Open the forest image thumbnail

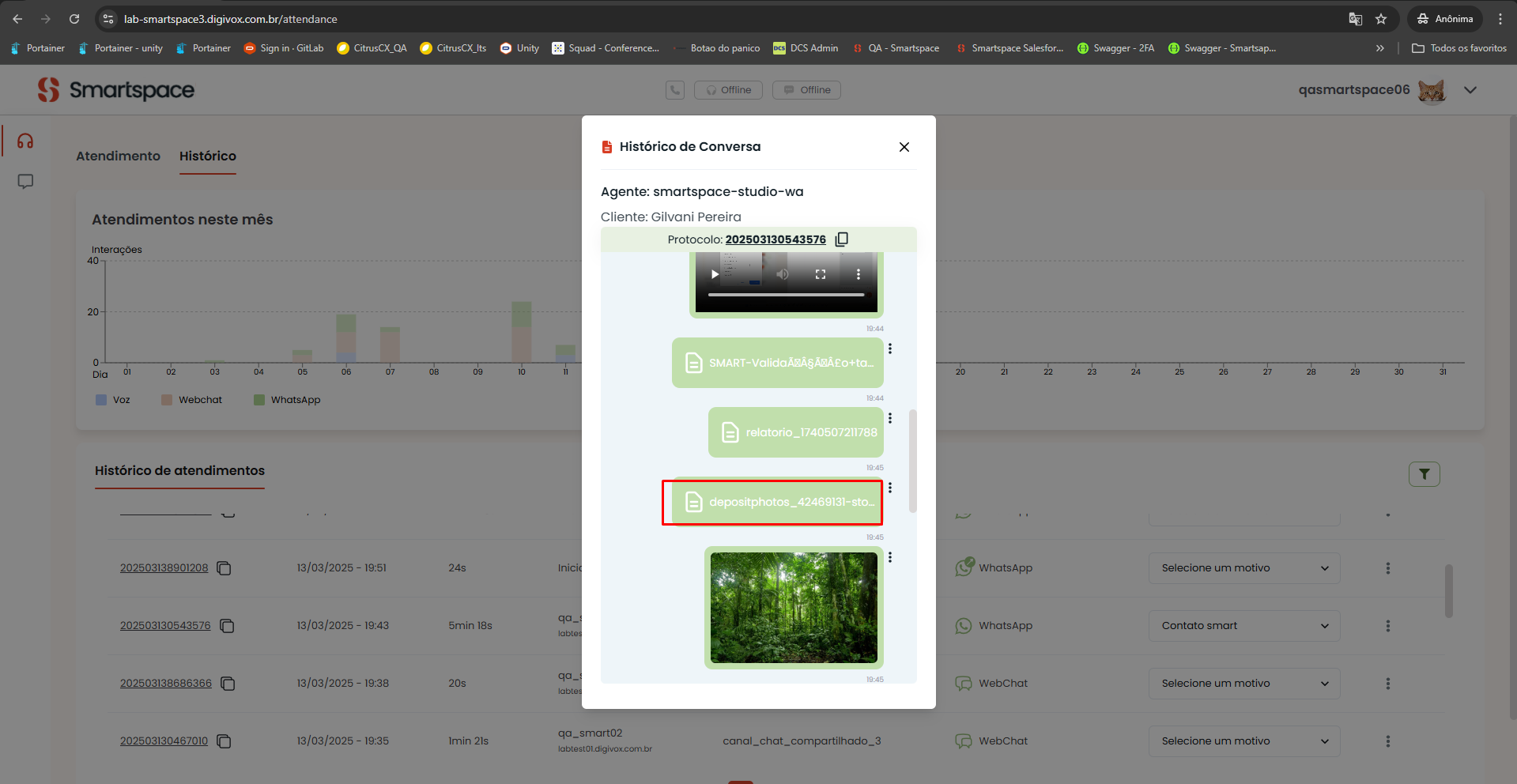coord(794,607)
